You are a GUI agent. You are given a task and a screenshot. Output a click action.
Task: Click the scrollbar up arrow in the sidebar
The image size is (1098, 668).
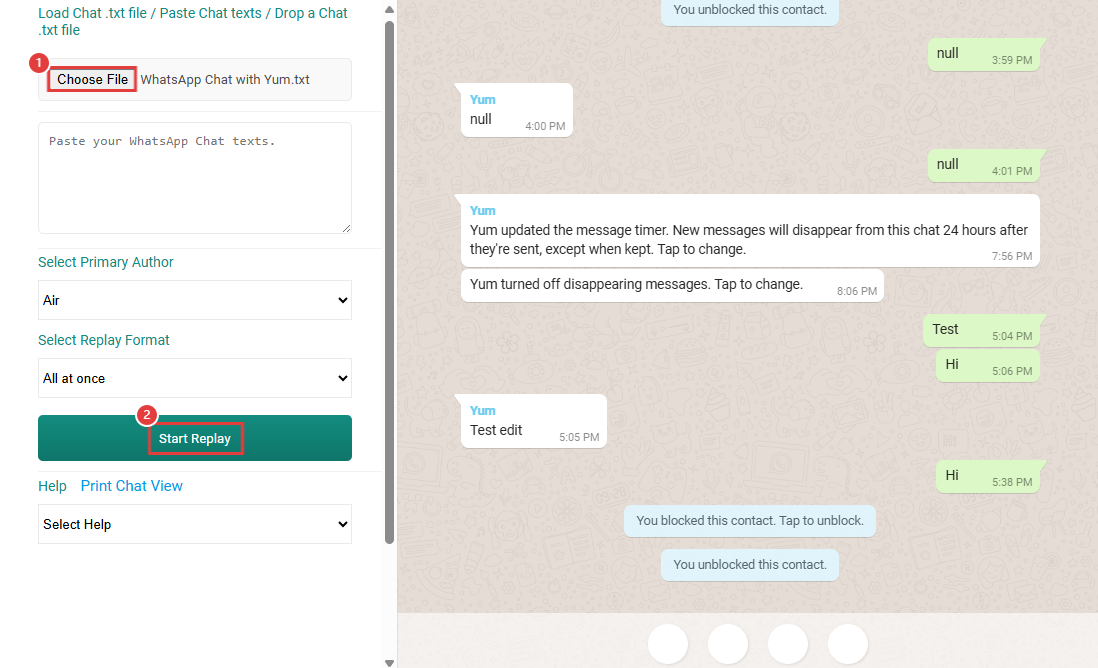tap(388, 8)
